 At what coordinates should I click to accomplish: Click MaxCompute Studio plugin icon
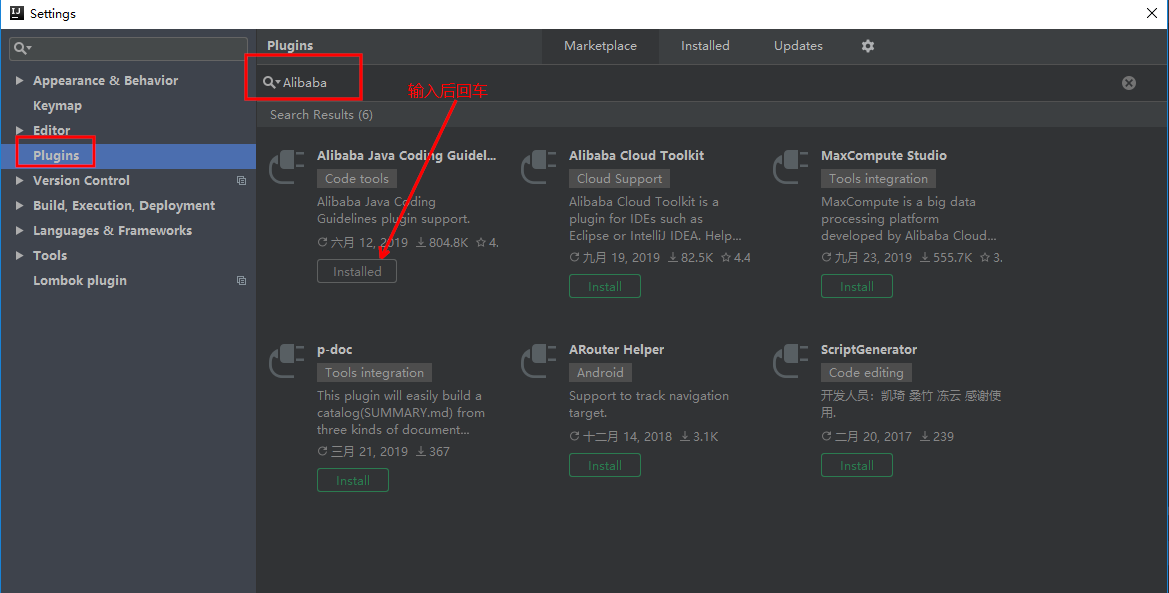(791, 166)
